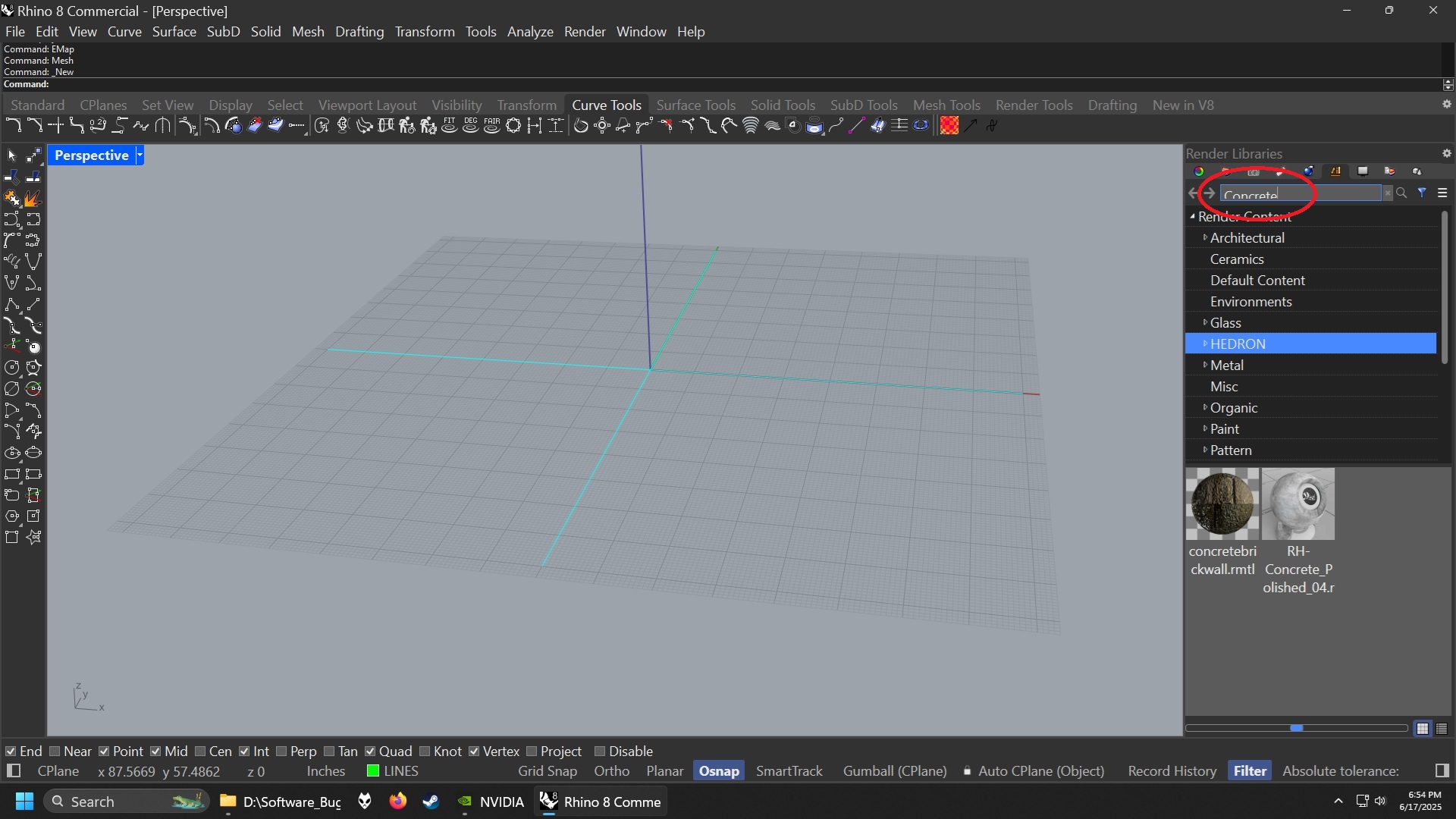Expand the Architectural folder
Viewport: 1456px width, 819px height.
click(1205, 237)
